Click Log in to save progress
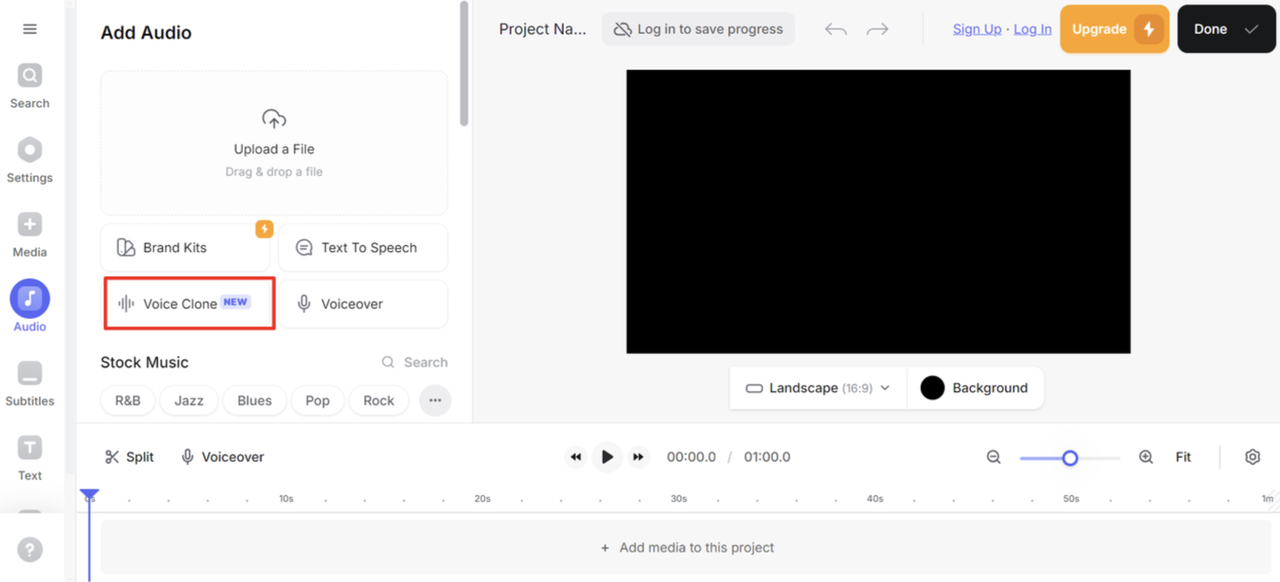The width and height of the screenshot is (1280, 582). 698,29
